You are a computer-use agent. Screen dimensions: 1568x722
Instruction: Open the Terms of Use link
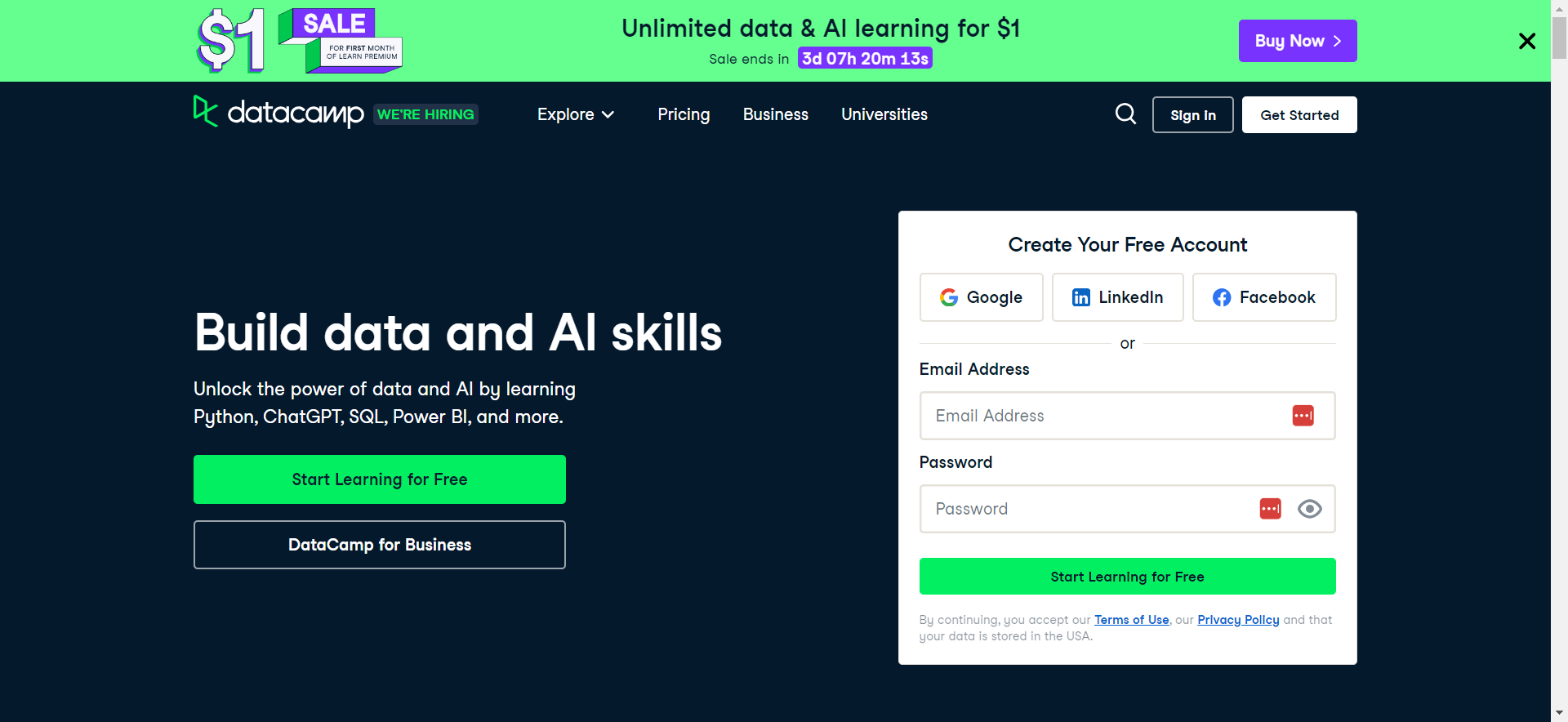click(x=1131, y=620)
